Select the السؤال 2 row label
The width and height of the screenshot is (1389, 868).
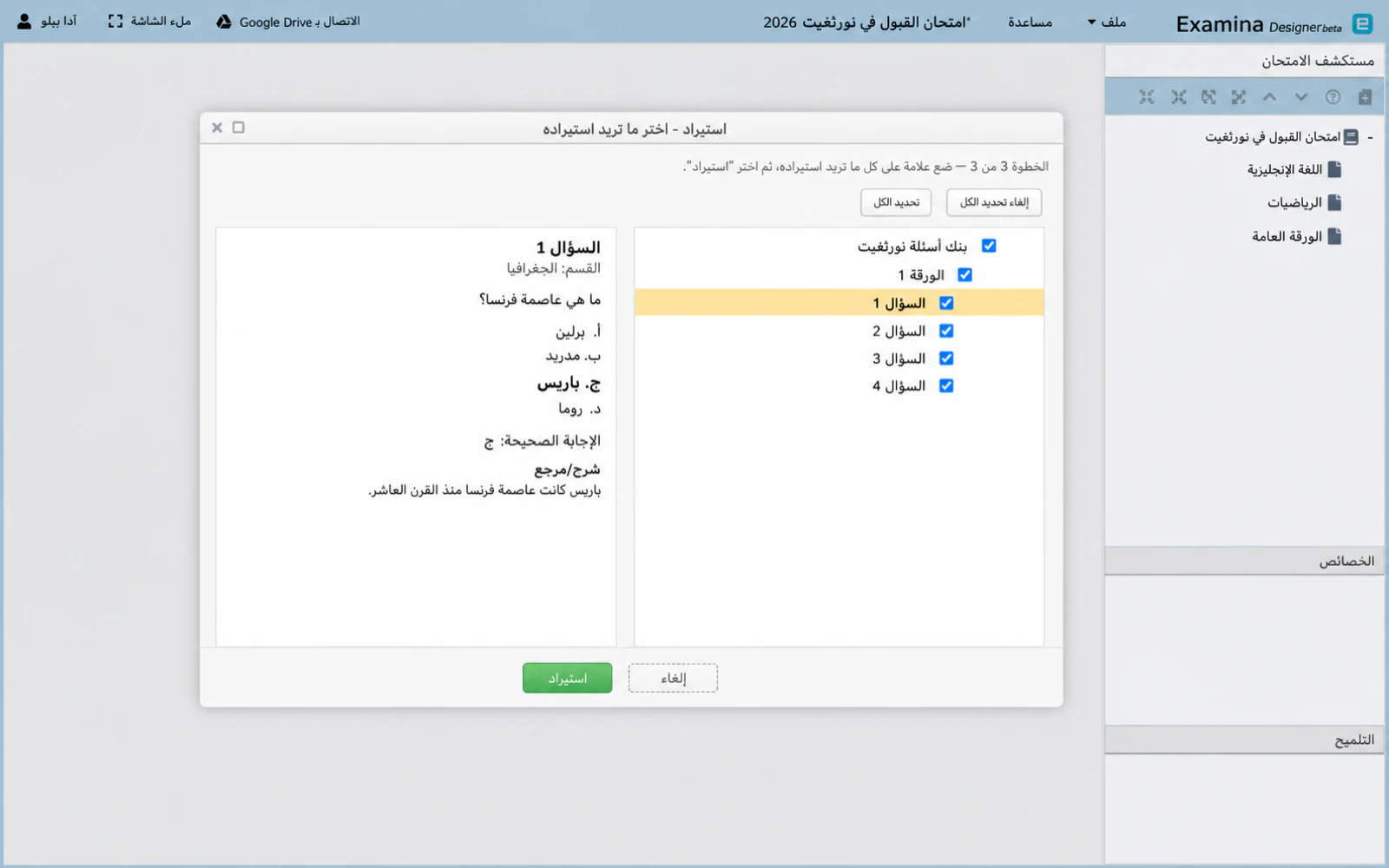[899, 331]
